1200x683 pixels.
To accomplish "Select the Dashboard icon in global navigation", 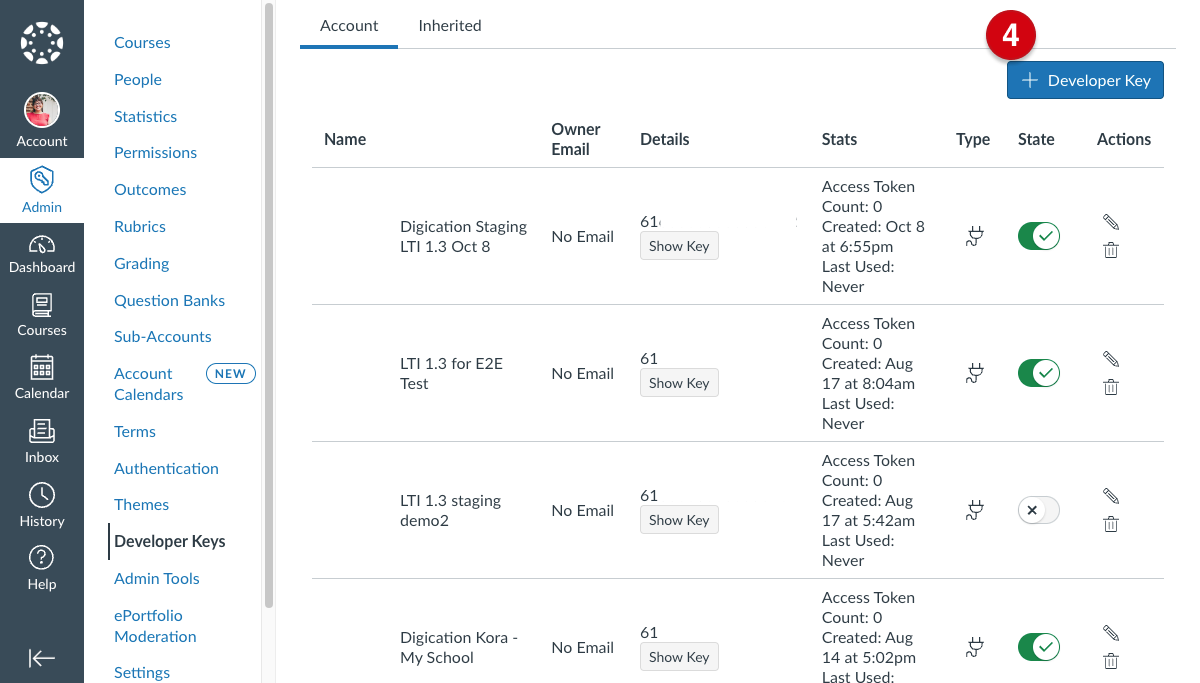I will tap(42, 244).
